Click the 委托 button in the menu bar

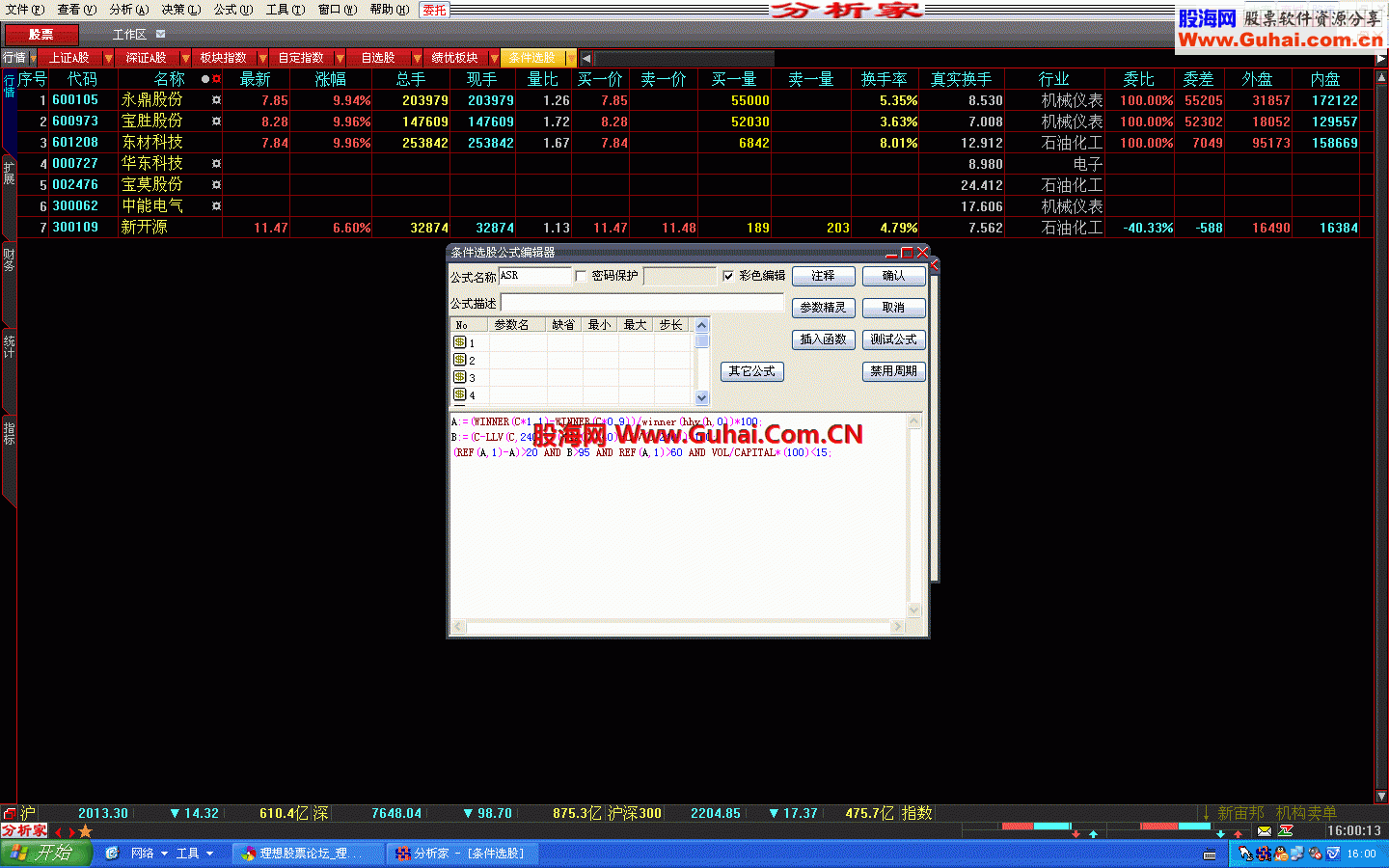pos(435,10)
